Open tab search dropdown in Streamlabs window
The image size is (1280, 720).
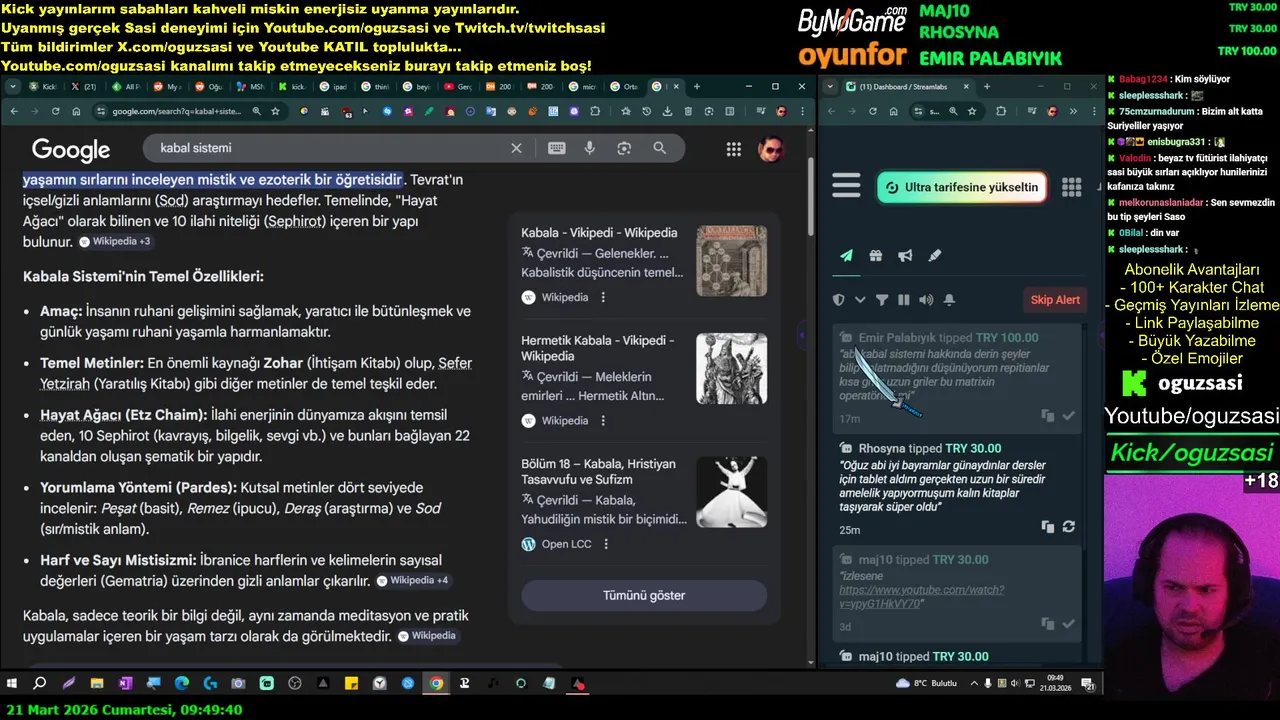[x=832, y=87]
